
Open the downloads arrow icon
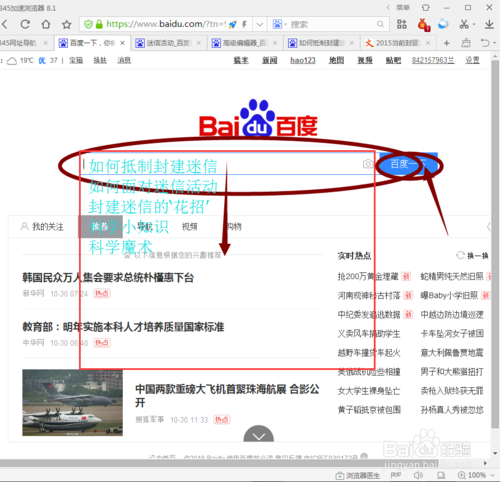pyautogui.click(x=489, y=24)
